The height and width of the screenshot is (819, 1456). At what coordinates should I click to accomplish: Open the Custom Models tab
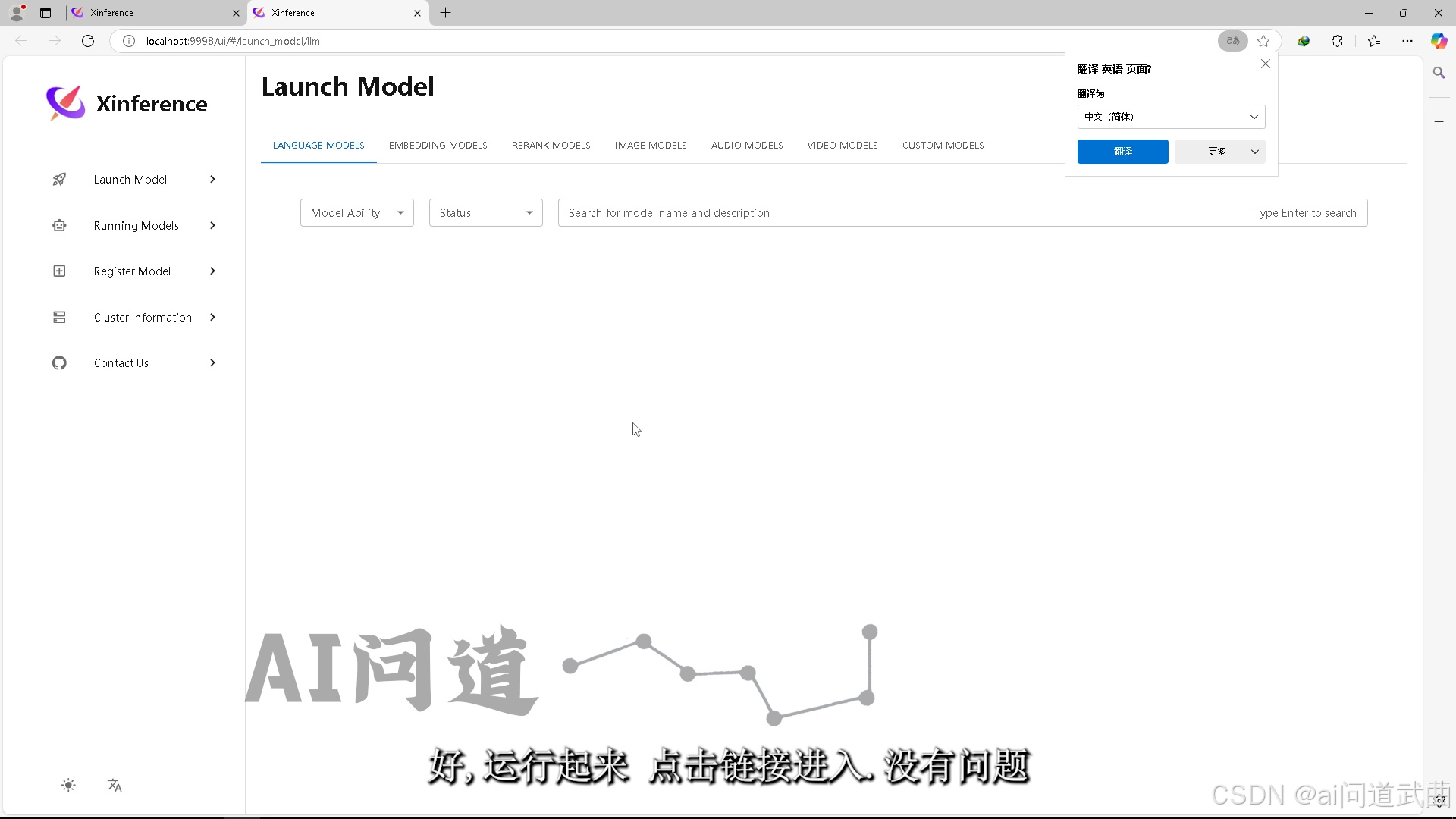943,146
